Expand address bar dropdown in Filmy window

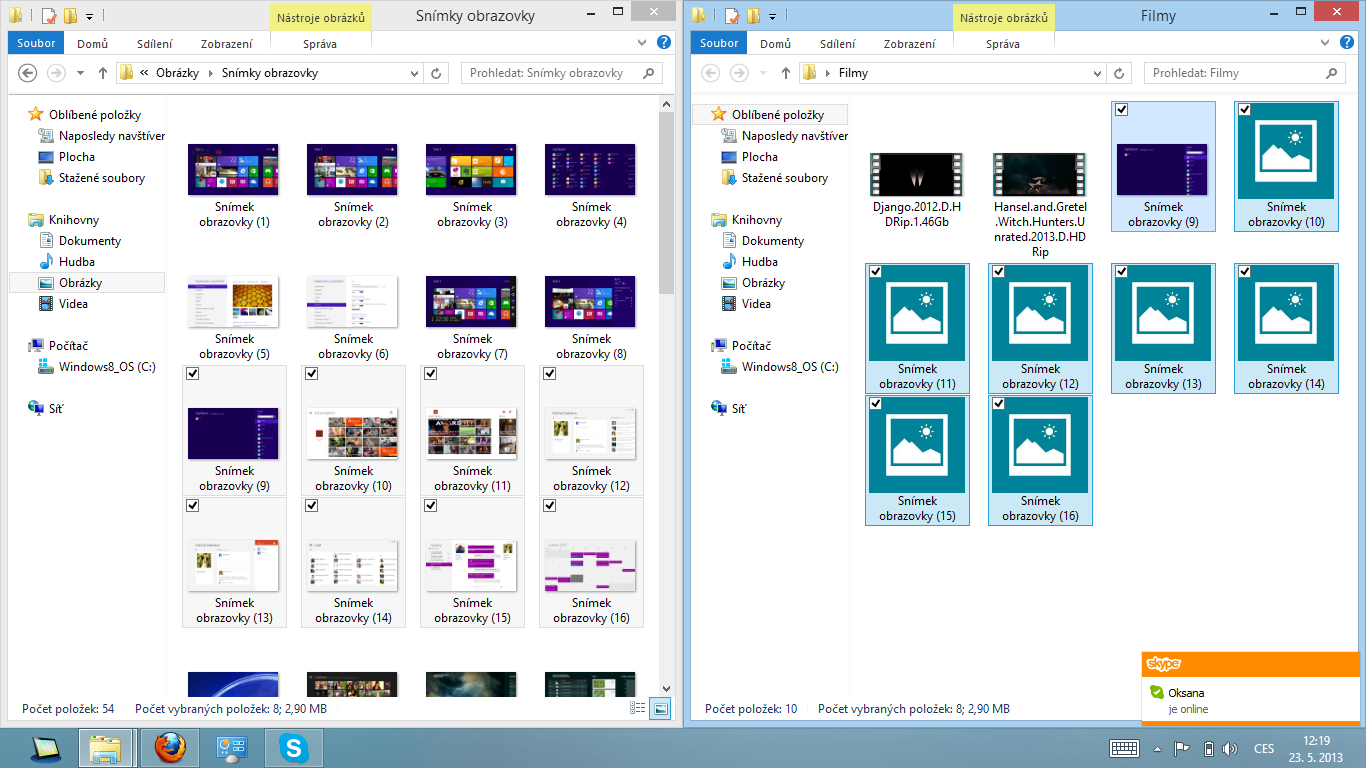(x=1098, y=73)
